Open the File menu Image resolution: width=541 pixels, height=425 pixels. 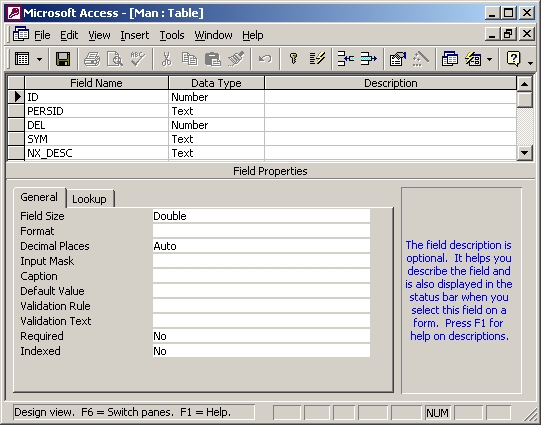coord(42,35)
